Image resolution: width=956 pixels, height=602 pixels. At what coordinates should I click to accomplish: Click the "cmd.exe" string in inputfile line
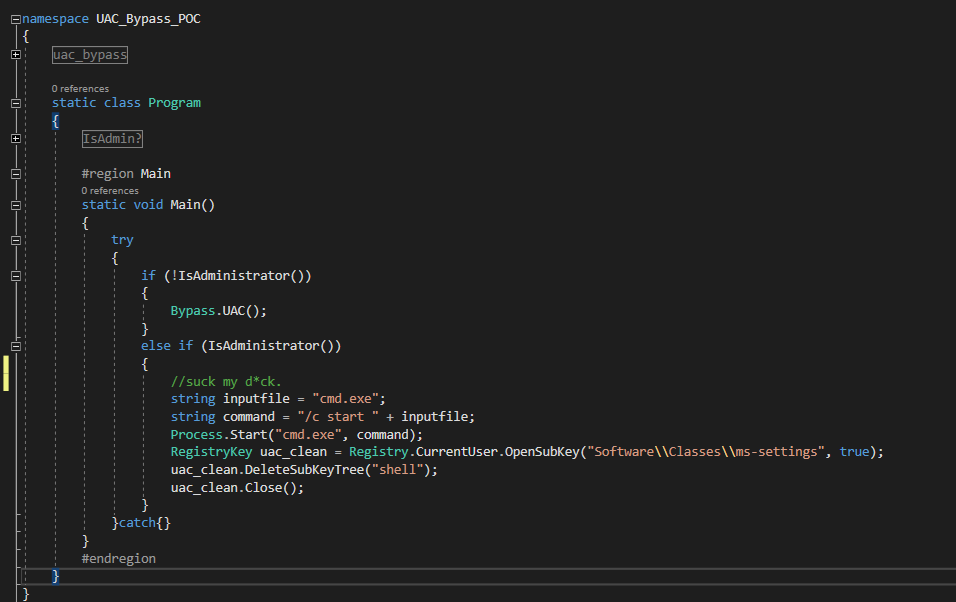coord(346,399)
